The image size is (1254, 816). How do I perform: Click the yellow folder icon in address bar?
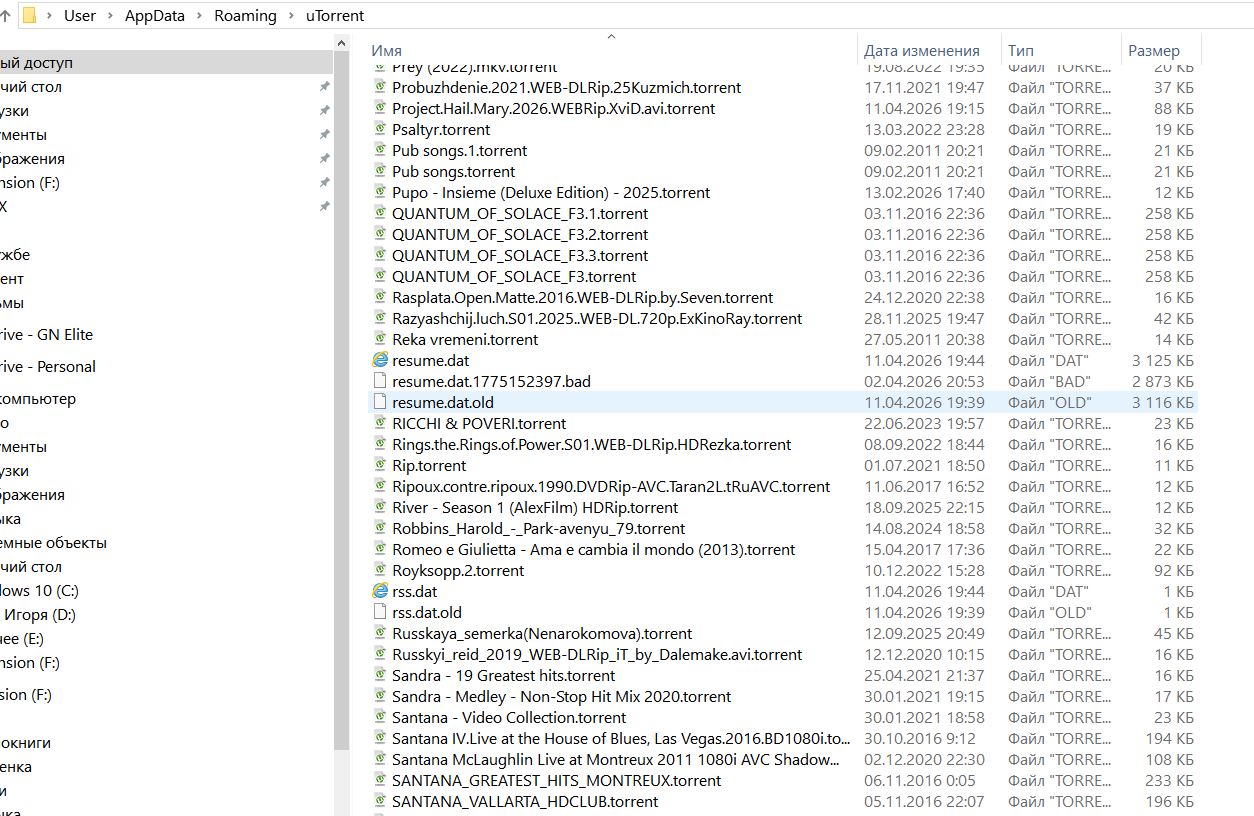(x=30, y=15)
